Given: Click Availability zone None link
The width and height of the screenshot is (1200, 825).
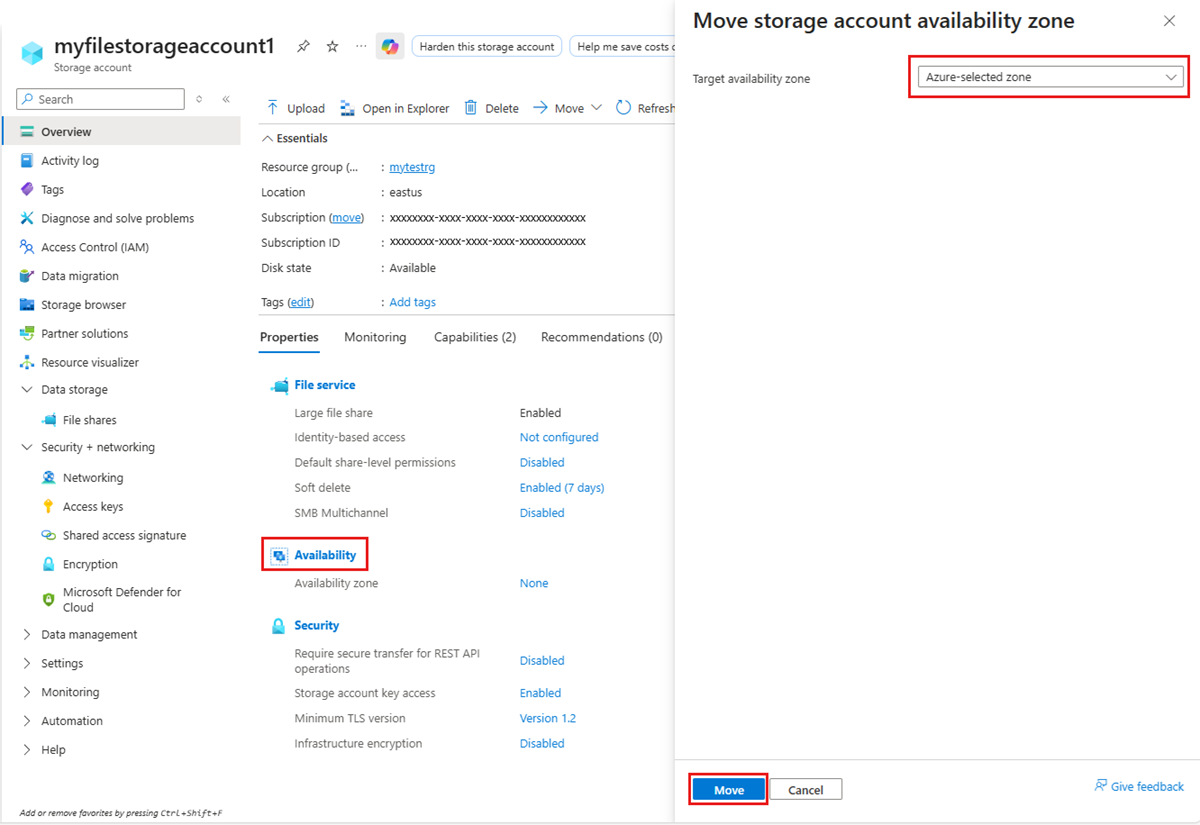Looking at the screenshot, I should click(534, 583).
